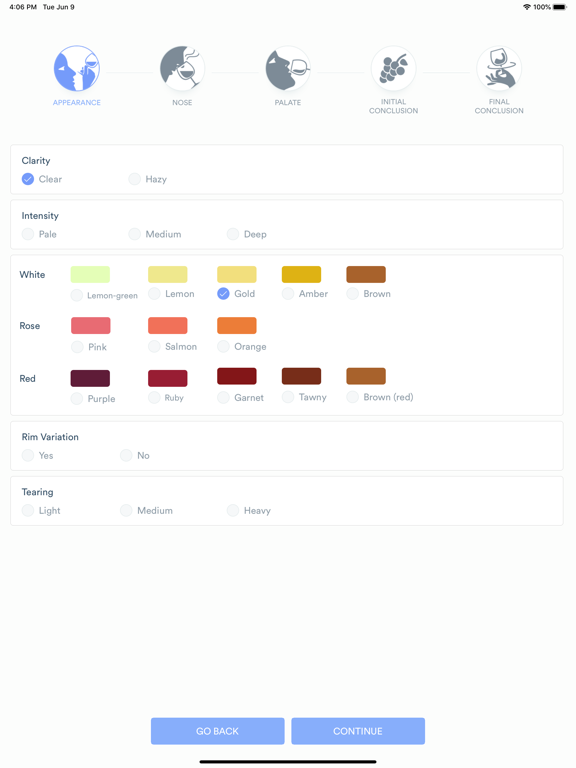Select Hazy clarity option

(x=135, y=179)
